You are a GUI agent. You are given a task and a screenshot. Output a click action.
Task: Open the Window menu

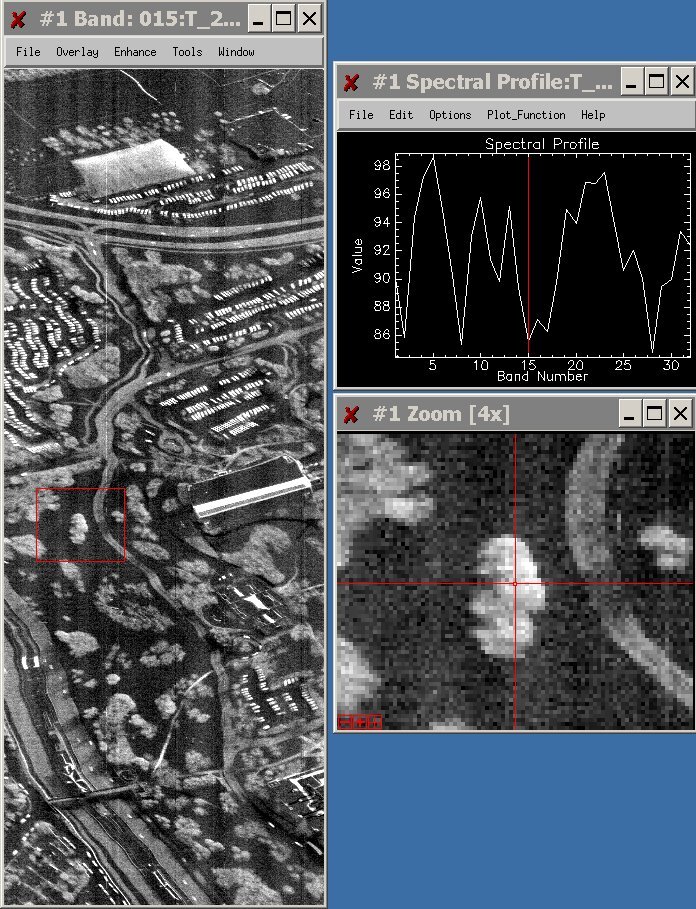[236, 52]
